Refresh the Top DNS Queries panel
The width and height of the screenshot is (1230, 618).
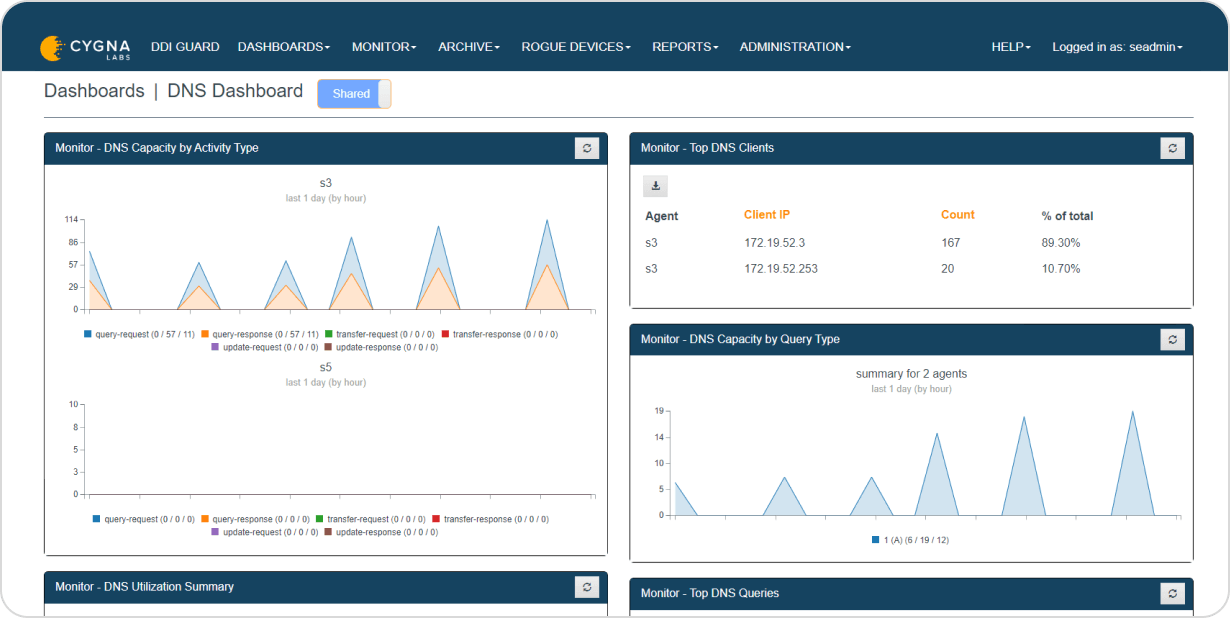1172,592
